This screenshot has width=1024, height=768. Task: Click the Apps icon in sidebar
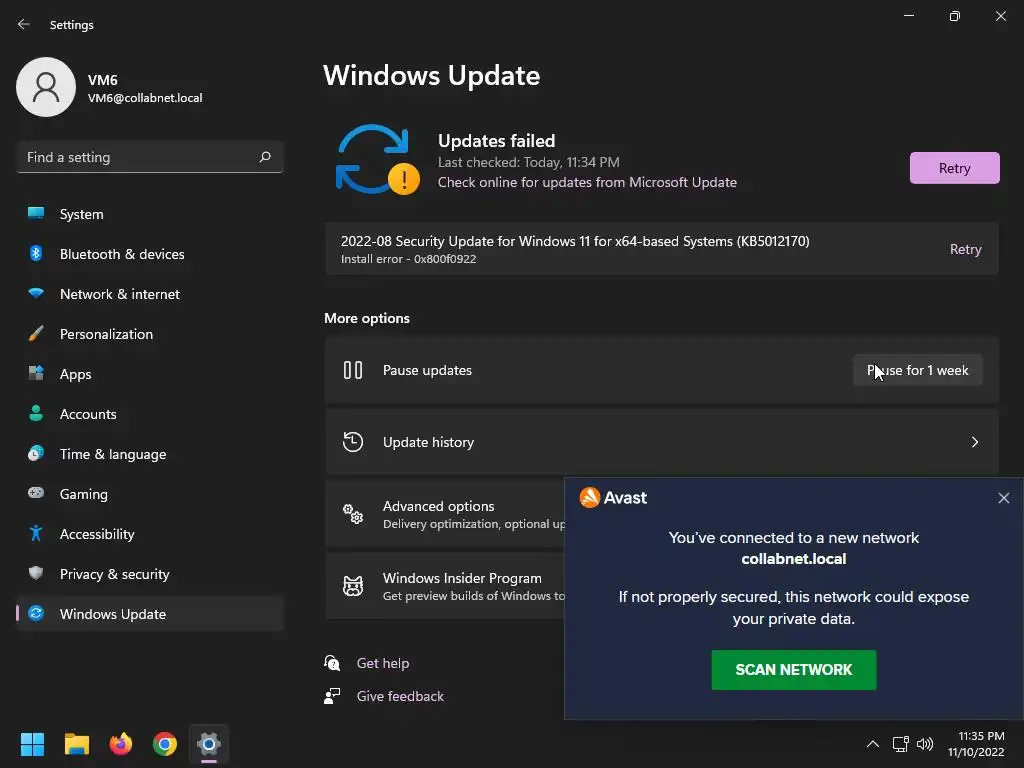36,374
